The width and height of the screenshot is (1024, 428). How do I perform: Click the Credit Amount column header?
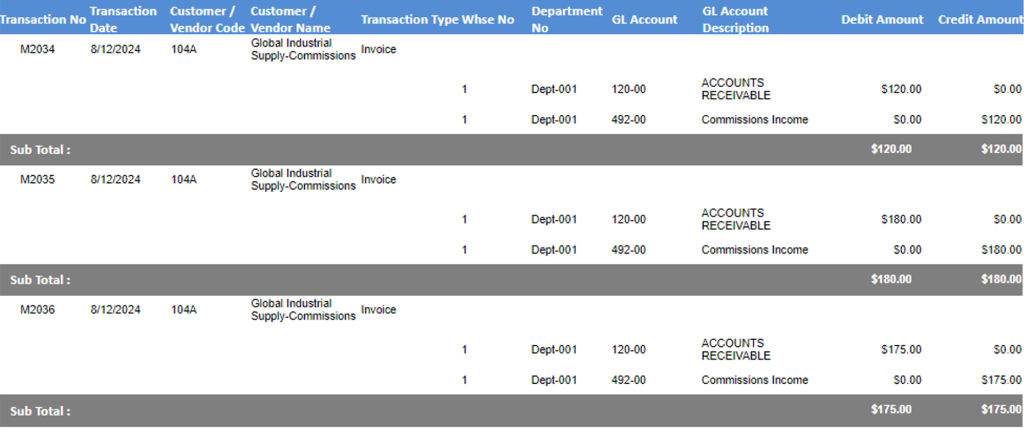click(980, 20)
